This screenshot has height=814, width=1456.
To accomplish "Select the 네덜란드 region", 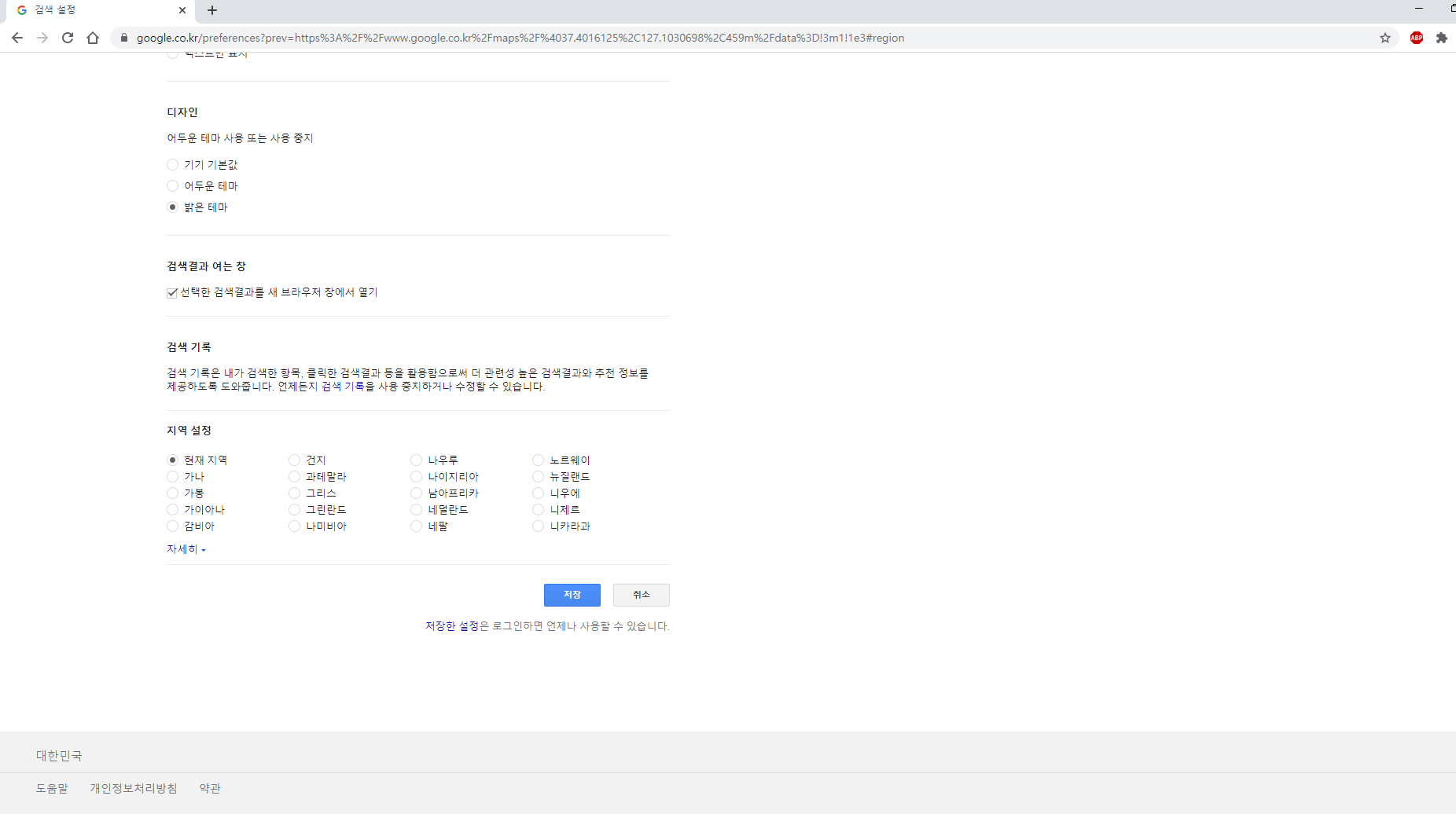I will pos(417,510).
